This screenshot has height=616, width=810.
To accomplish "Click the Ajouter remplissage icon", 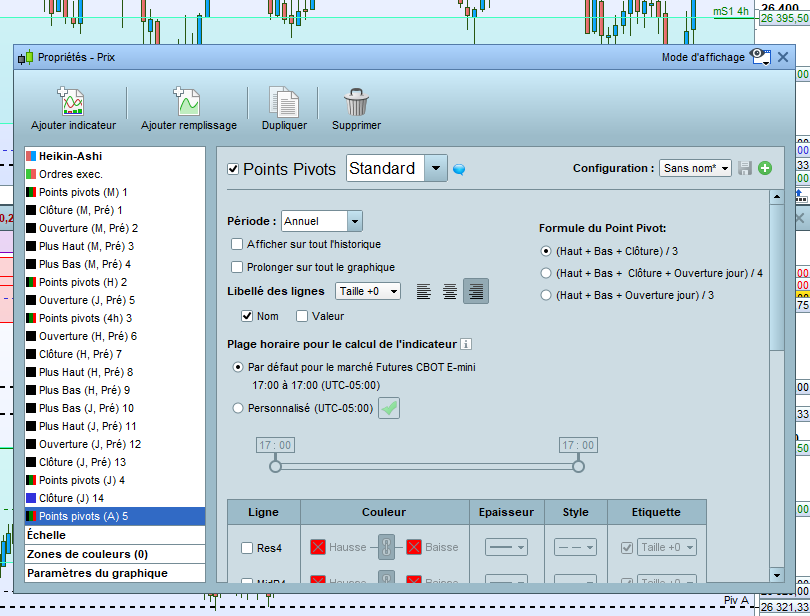I will 188,102.
